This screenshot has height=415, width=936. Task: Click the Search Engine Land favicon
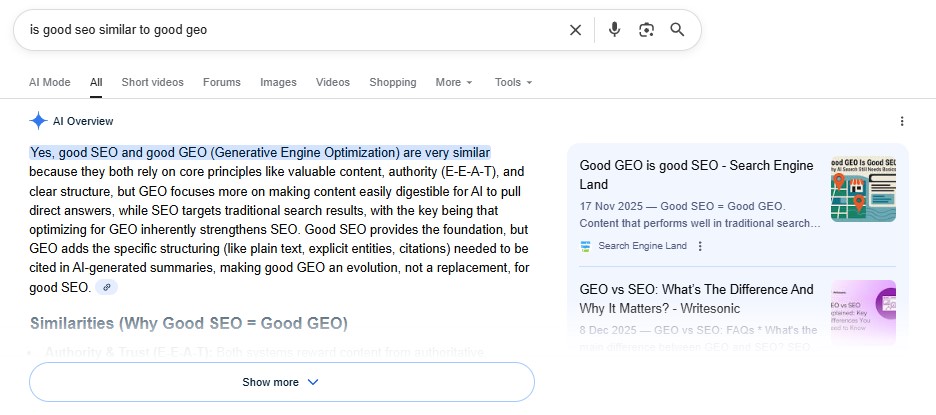(x=585, y=246)
